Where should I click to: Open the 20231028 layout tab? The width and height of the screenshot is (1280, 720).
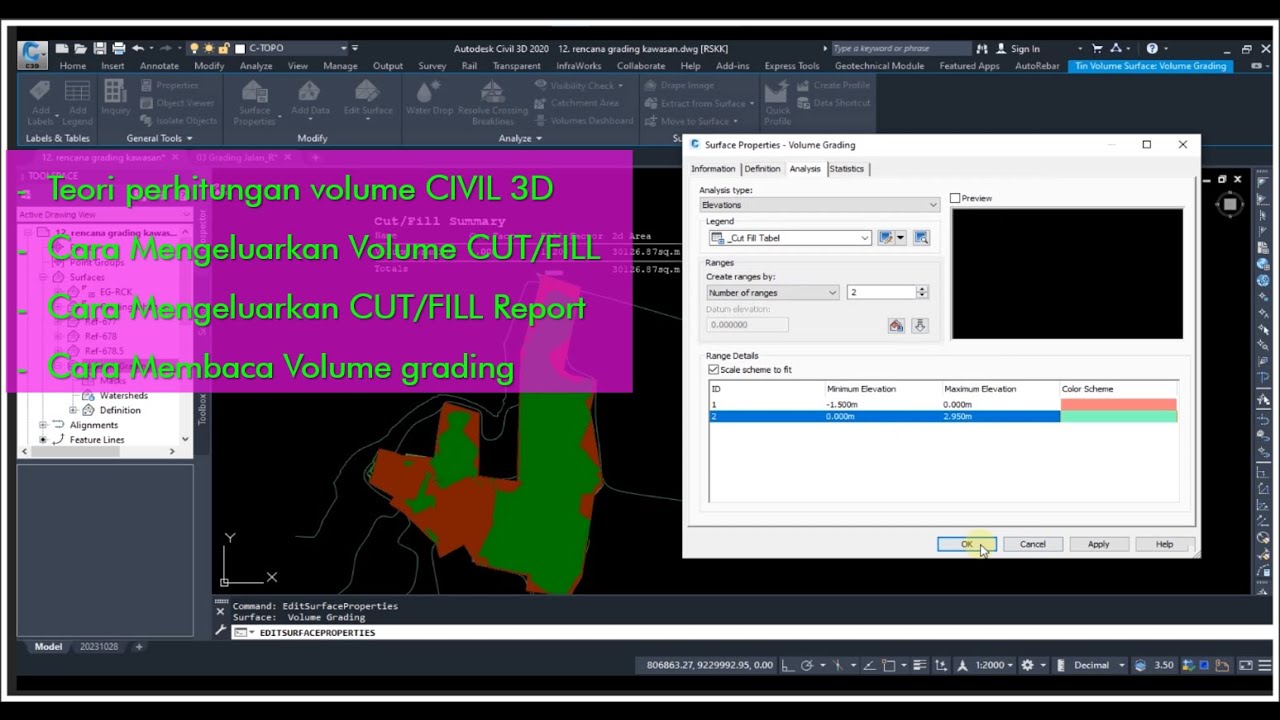[x=99, y=647]
